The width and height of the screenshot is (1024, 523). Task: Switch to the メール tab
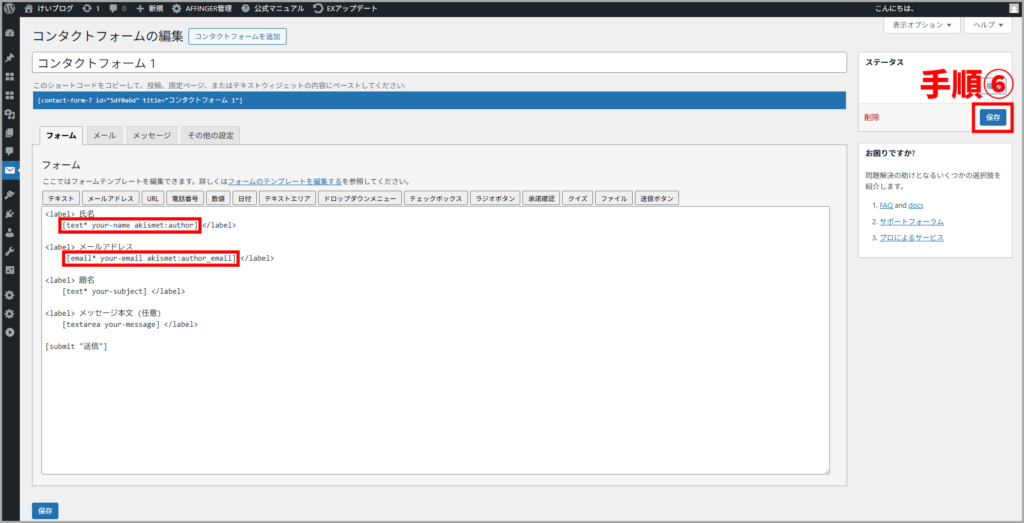(x=104, y=135)
